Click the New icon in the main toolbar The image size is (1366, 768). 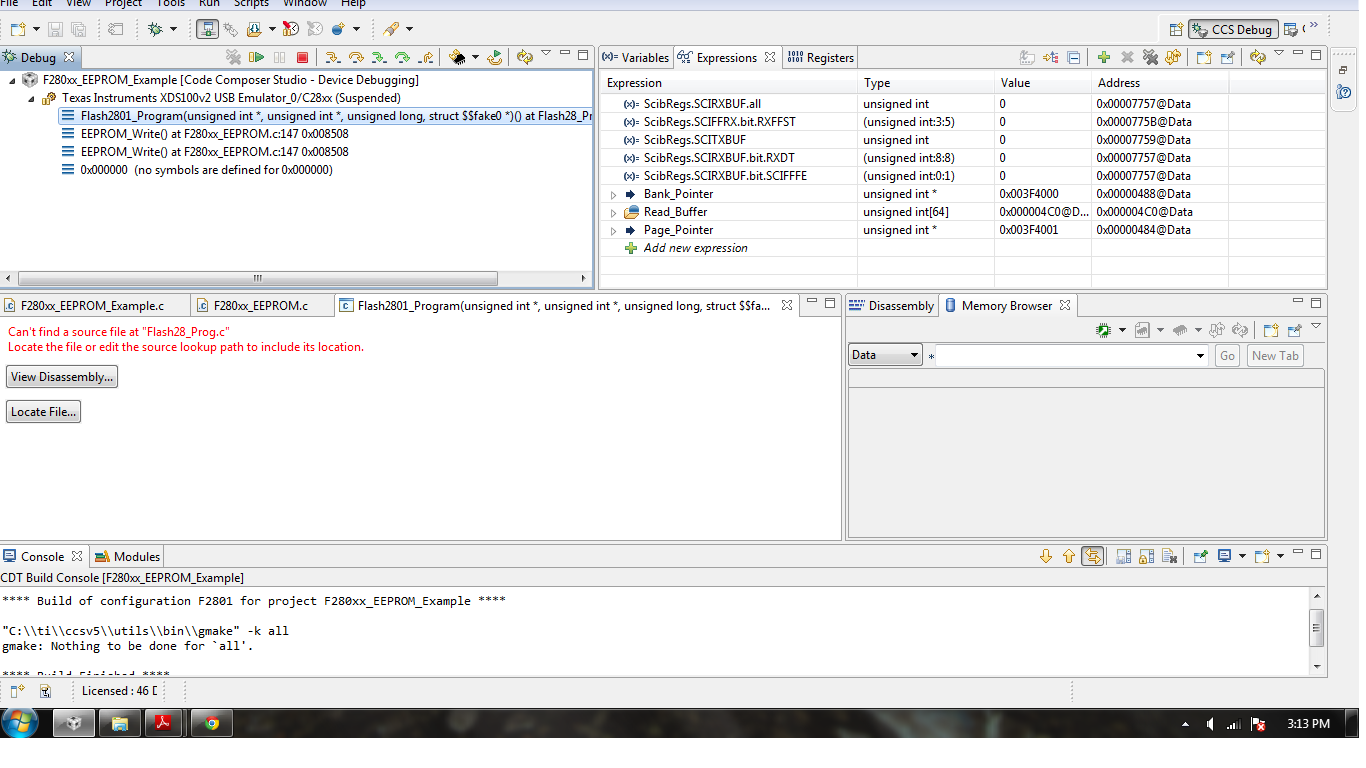coord(17,30)
